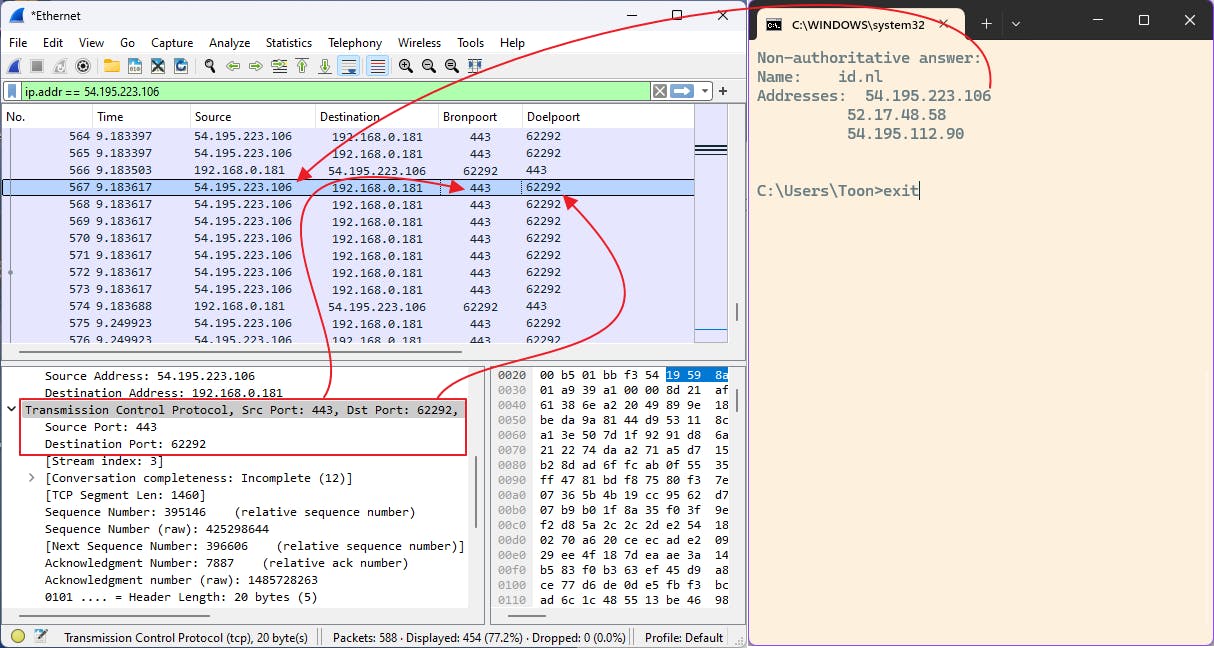Add a filter button with plus
The width and height of the screenshot is (1214, 648).
point(723,91)
